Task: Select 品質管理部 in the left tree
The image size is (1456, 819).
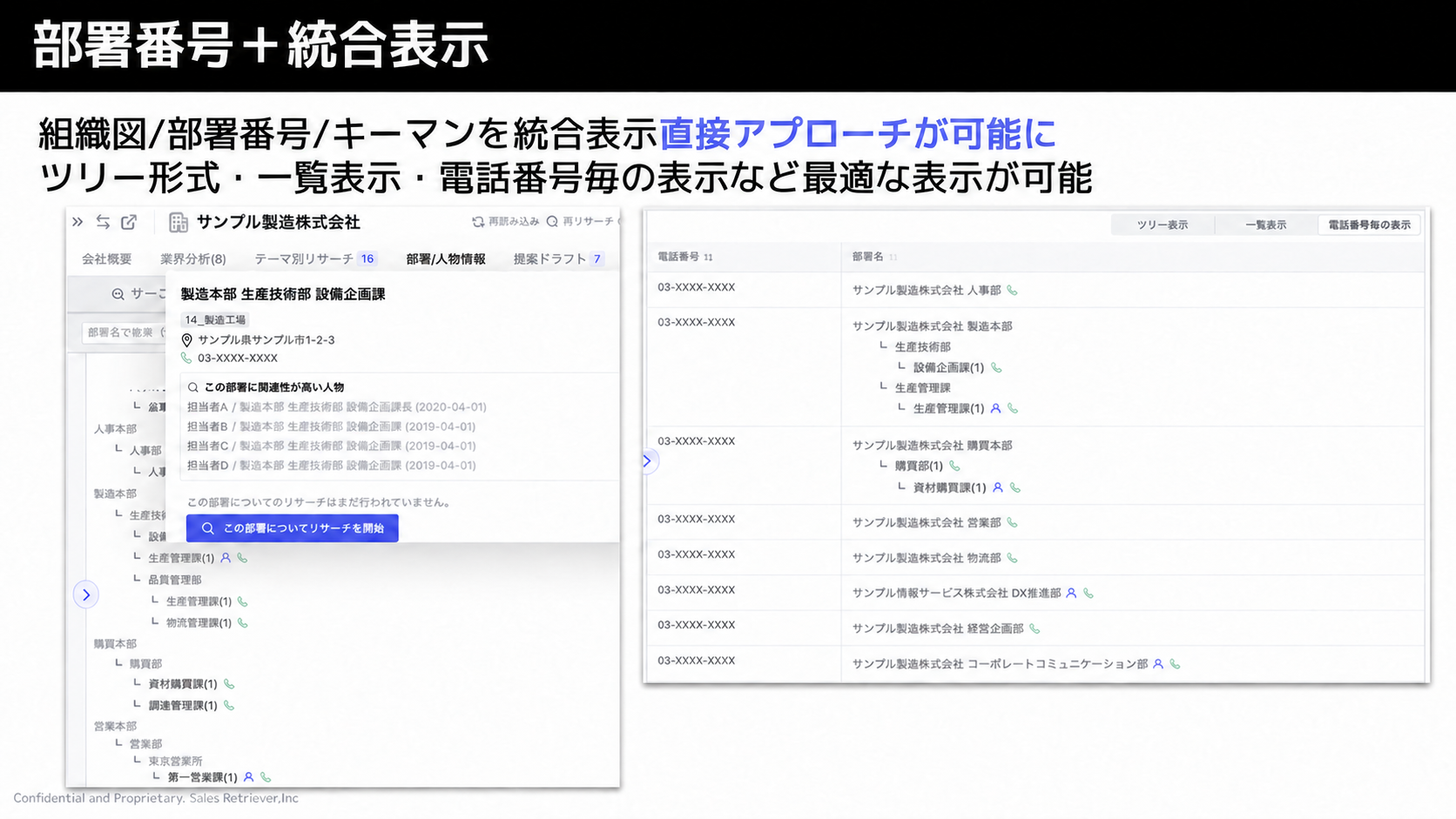Action: pos(175,580)
